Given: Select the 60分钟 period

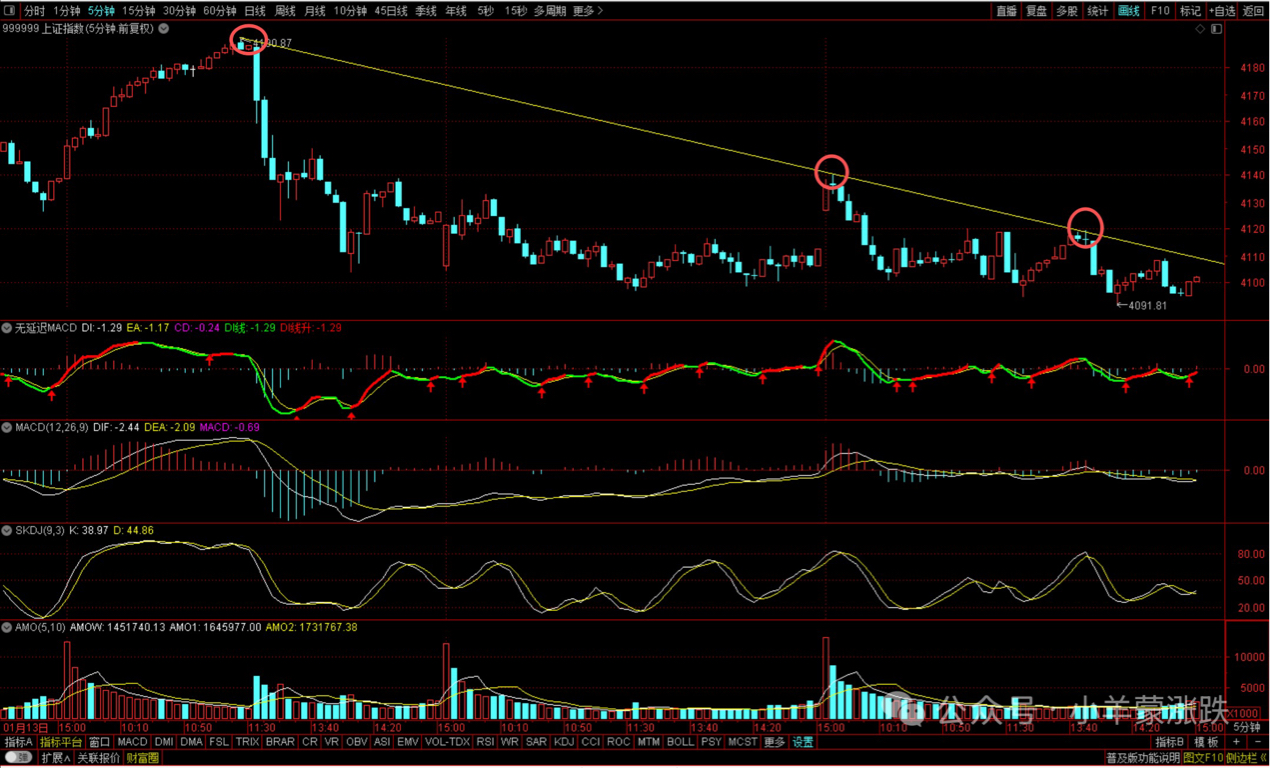Looking at the screenshot, I should click(219, 11).
